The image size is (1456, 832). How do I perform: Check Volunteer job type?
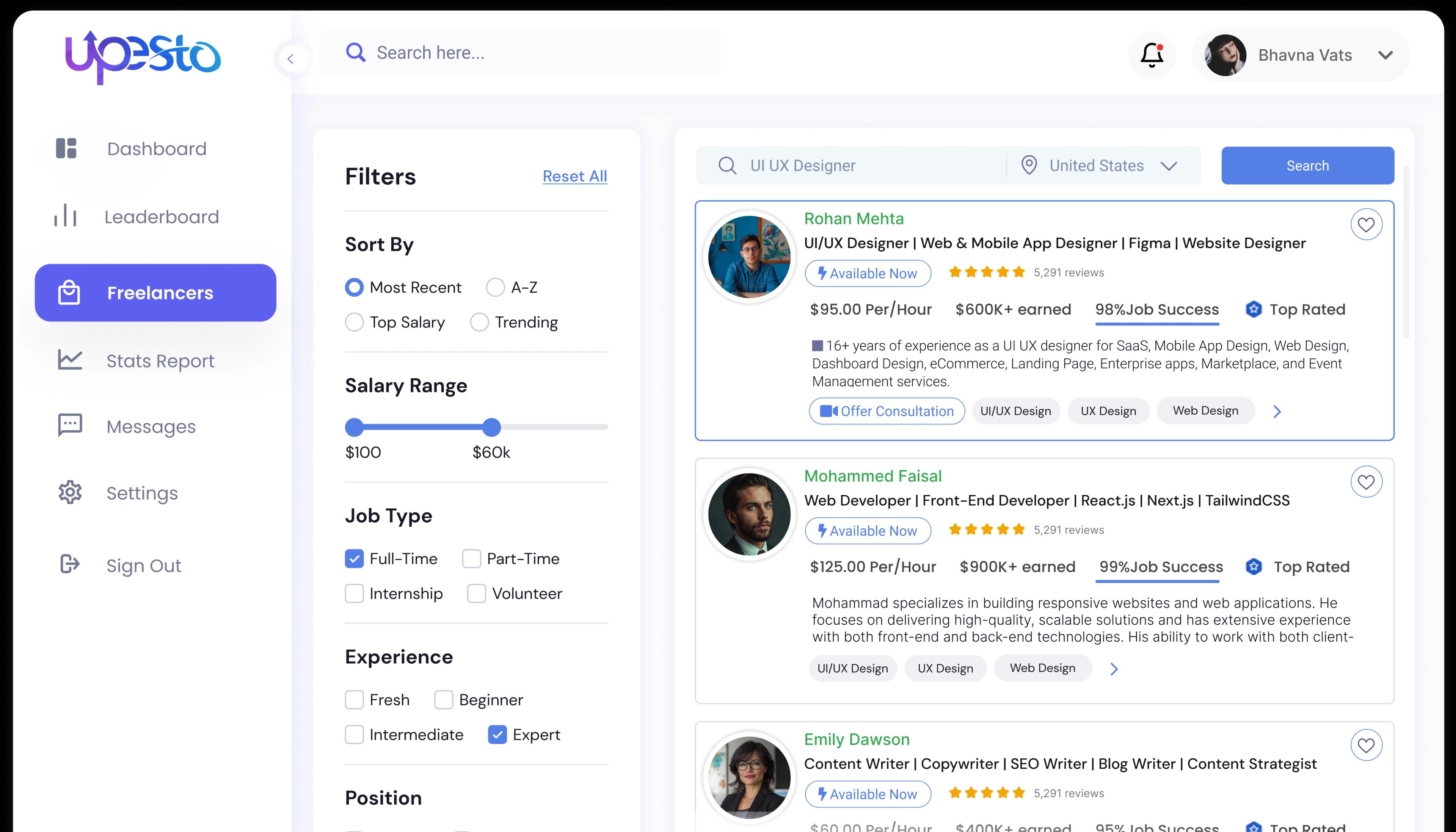477,593
